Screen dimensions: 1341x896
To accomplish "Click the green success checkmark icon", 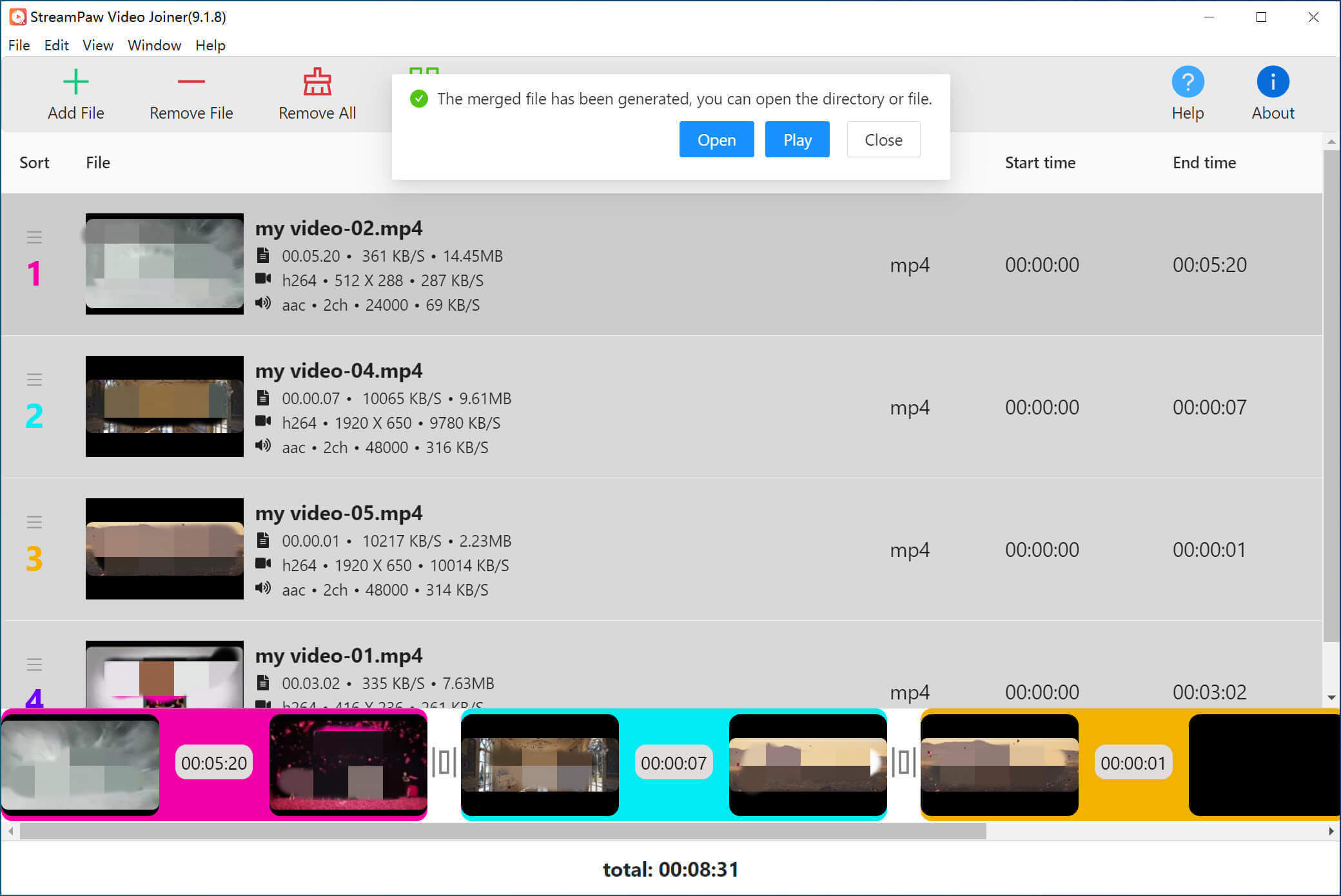I will pos(419,98).
